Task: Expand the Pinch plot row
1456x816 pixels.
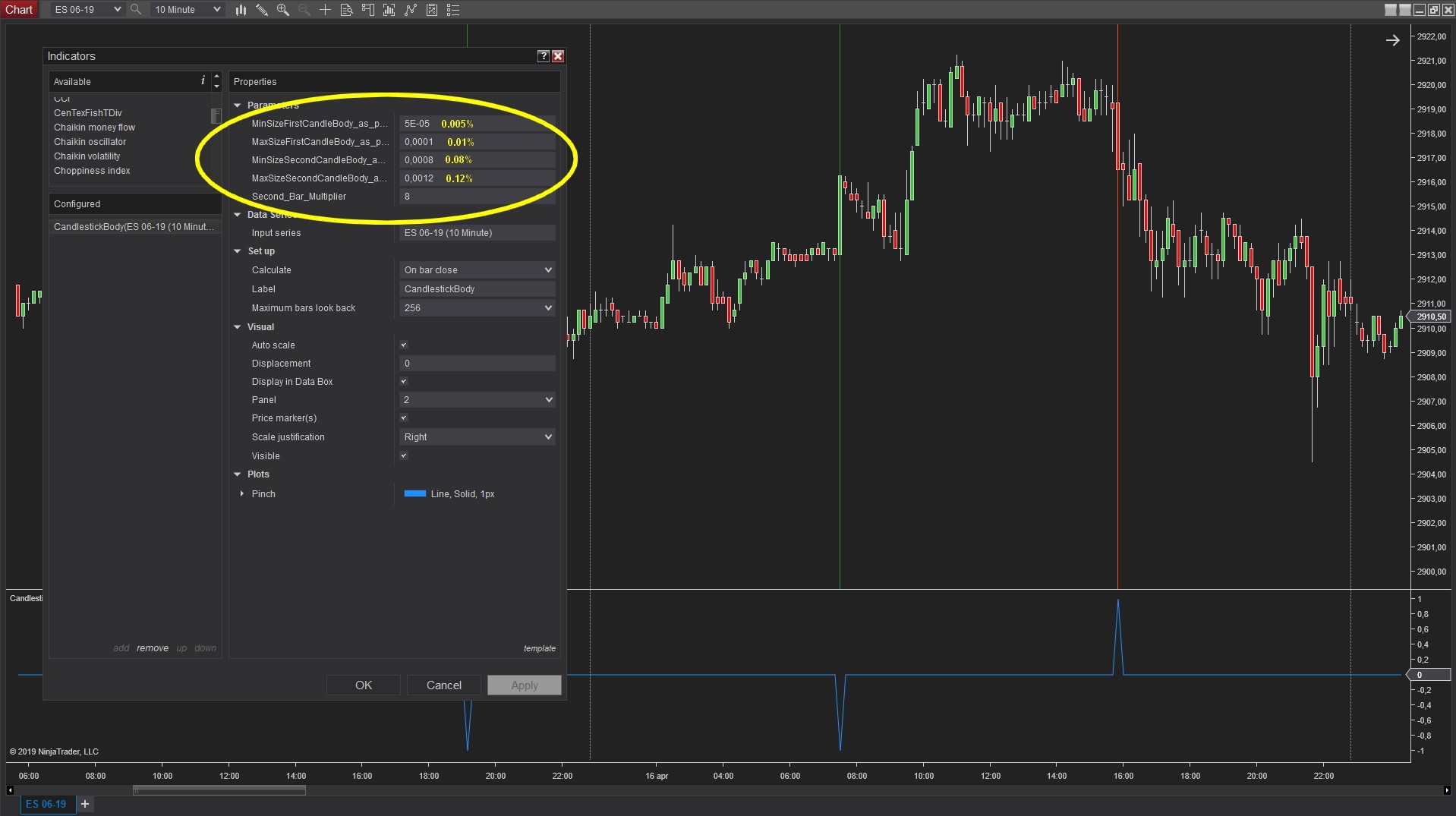Action: point(242,494)
